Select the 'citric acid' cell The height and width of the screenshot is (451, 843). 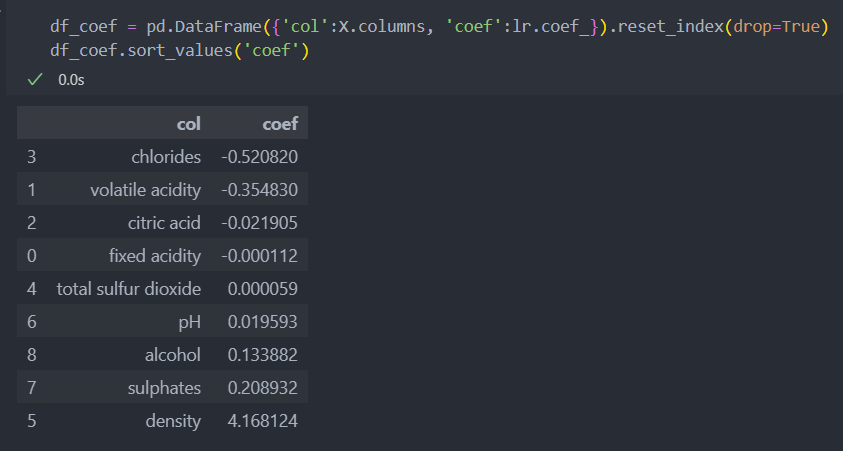(164, 223)
